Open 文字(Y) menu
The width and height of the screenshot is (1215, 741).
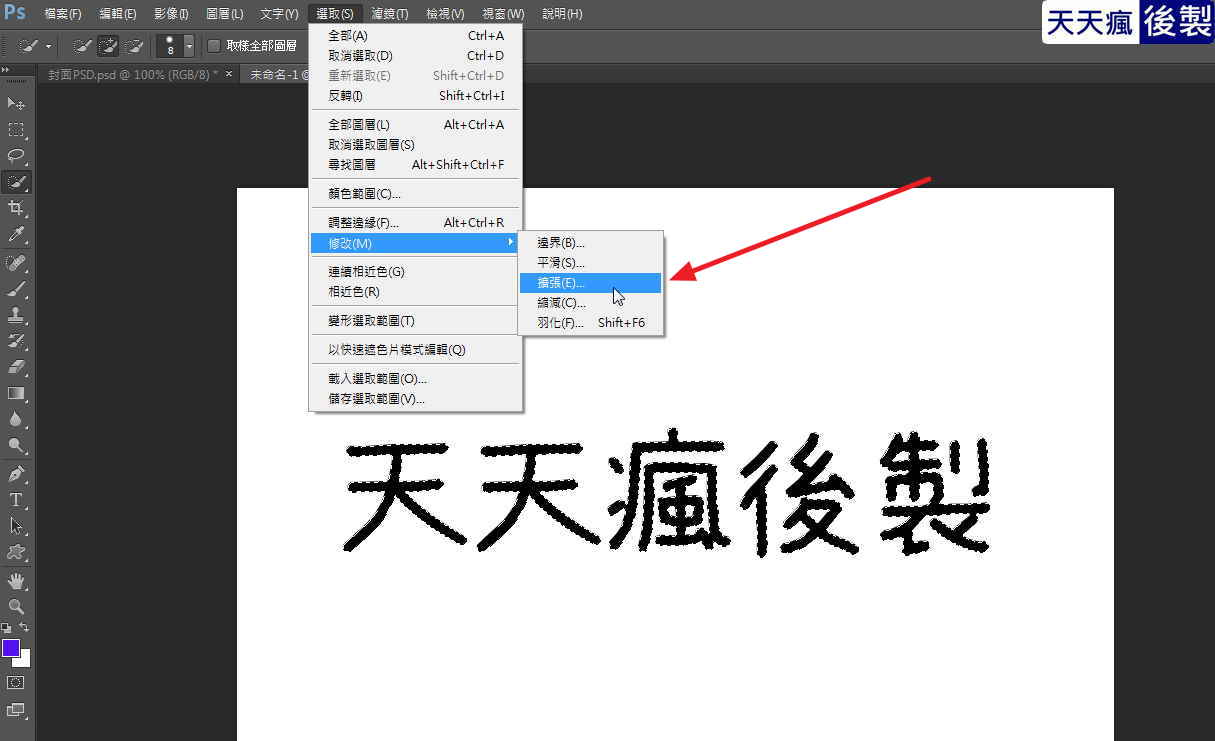pos(279,14)
